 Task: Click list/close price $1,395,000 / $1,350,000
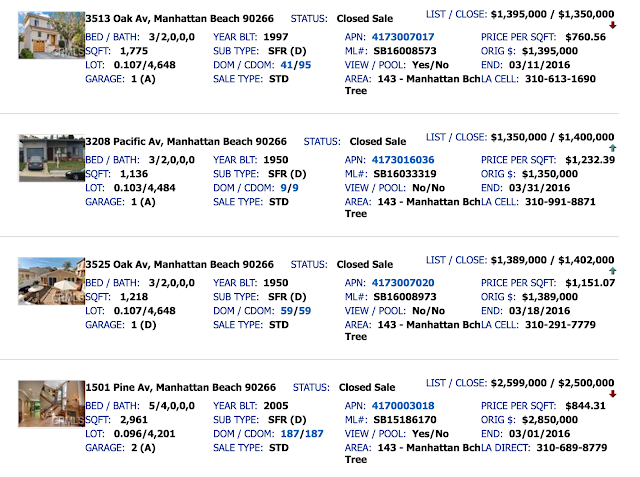552,14
